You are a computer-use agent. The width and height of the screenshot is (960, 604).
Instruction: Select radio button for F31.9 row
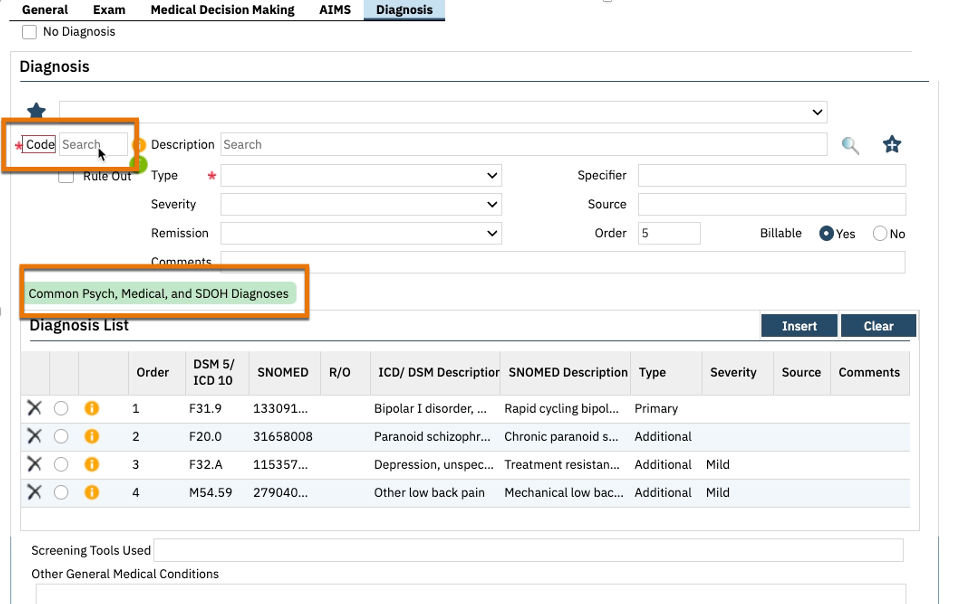point(62,408)
